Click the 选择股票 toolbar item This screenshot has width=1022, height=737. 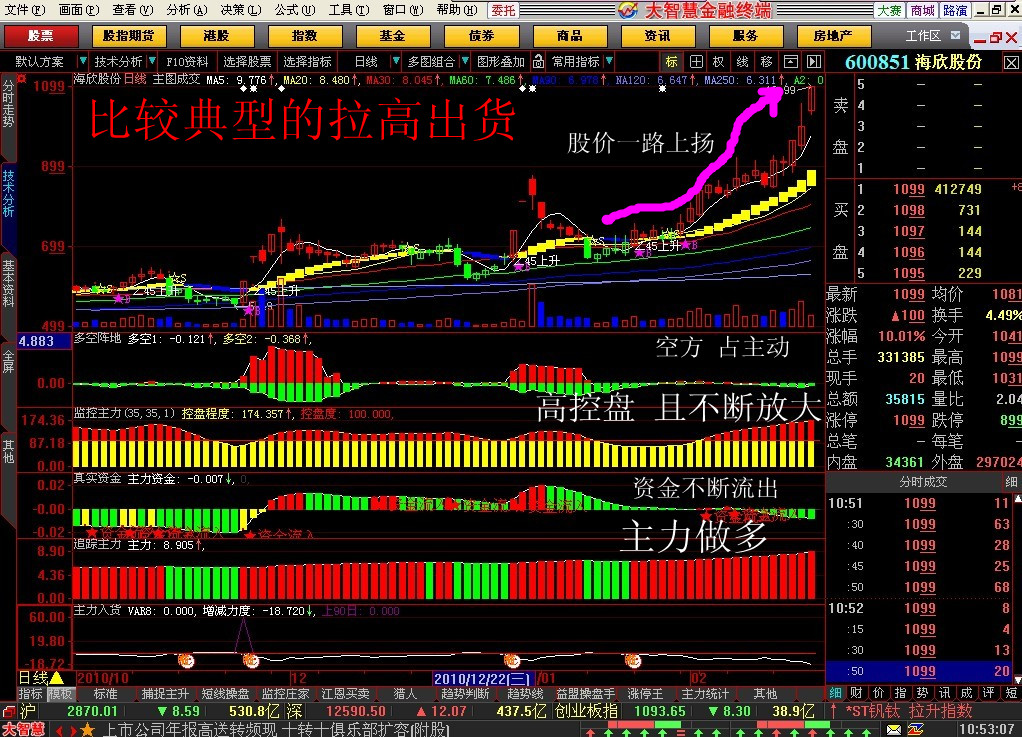pyautogui.click(x=247, y=62)
